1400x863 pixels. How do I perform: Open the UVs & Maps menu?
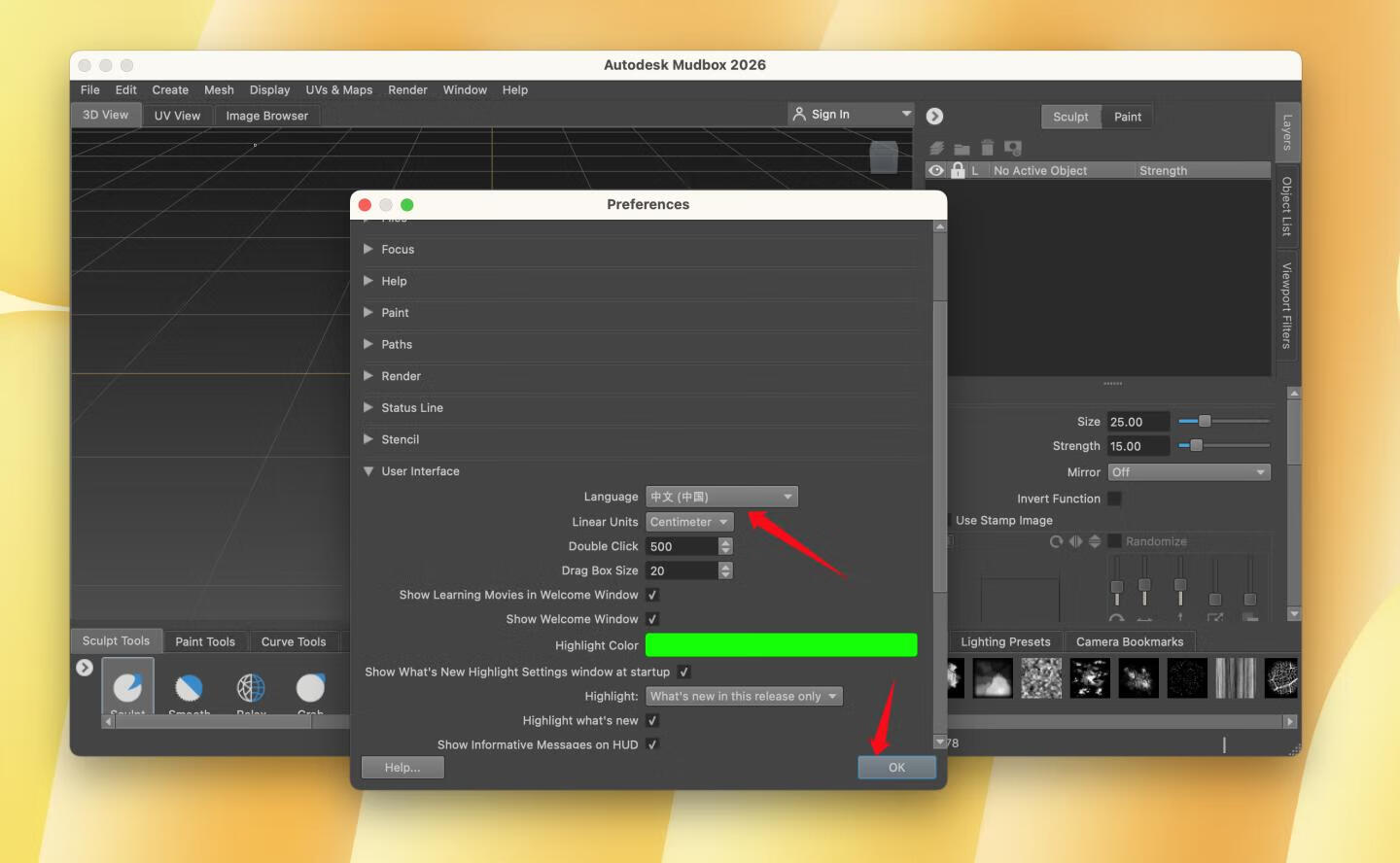coord(338,89)
